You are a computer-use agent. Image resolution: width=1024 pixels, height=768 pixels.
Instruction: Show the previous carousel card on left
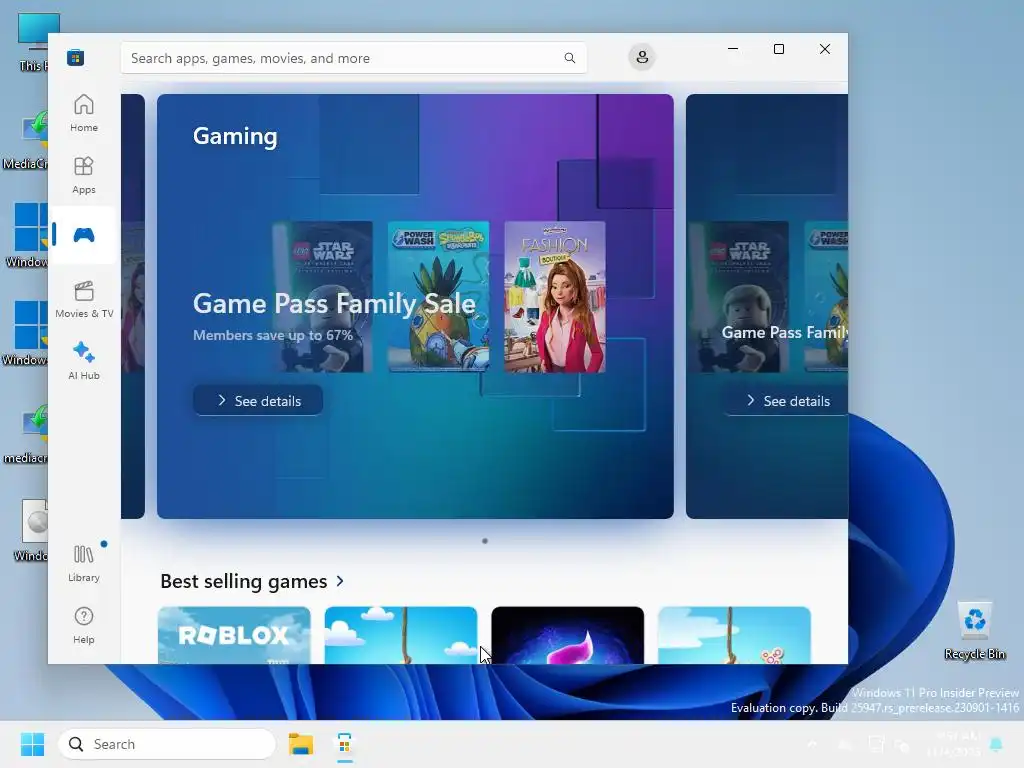(133, 306)
